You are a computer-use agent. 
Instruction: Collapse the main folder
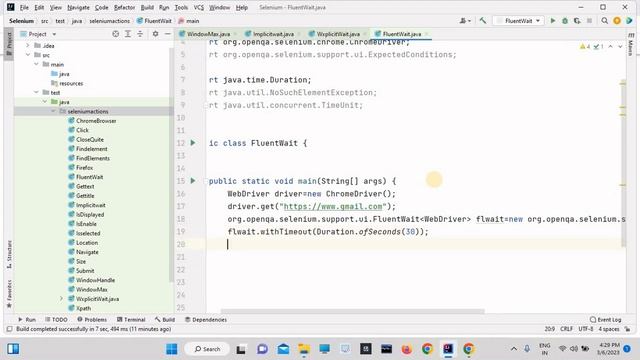click(36, 64)
